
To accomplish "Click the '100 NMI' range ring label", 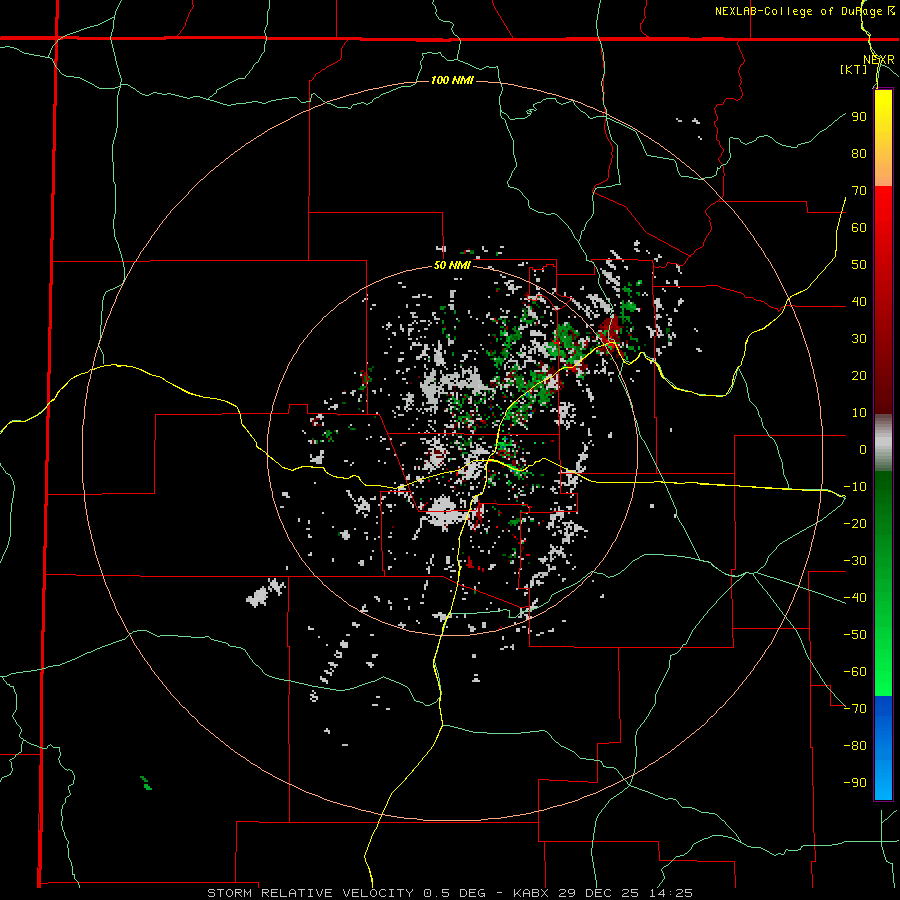I will tap(452, 80).
